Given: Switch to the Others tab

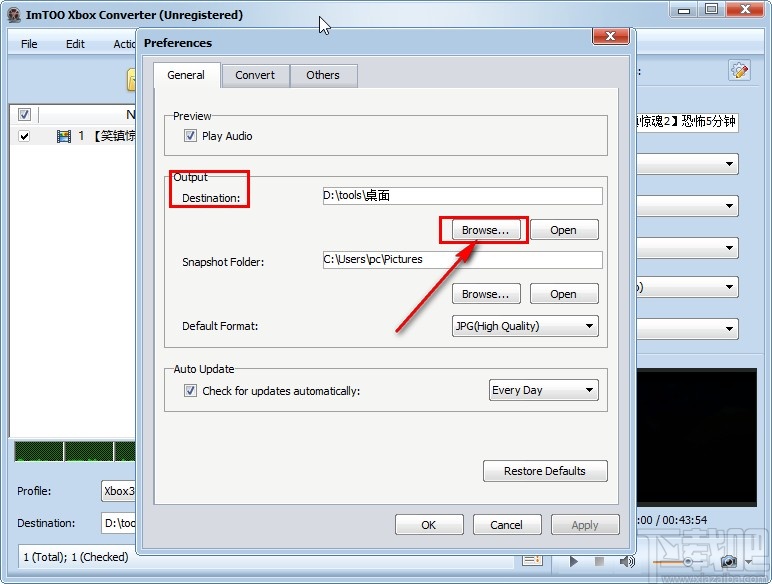Looking at the screenshot, I should [x=323, y=75].
